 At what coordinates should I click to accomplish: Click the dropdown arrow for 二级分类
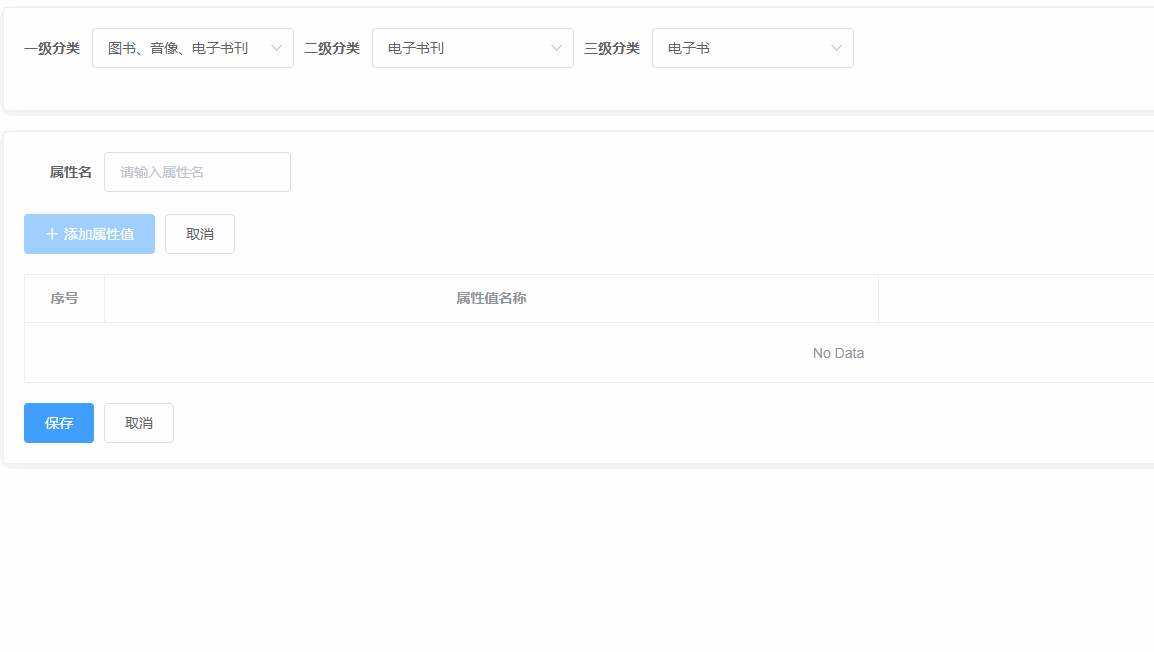[556, 47]
